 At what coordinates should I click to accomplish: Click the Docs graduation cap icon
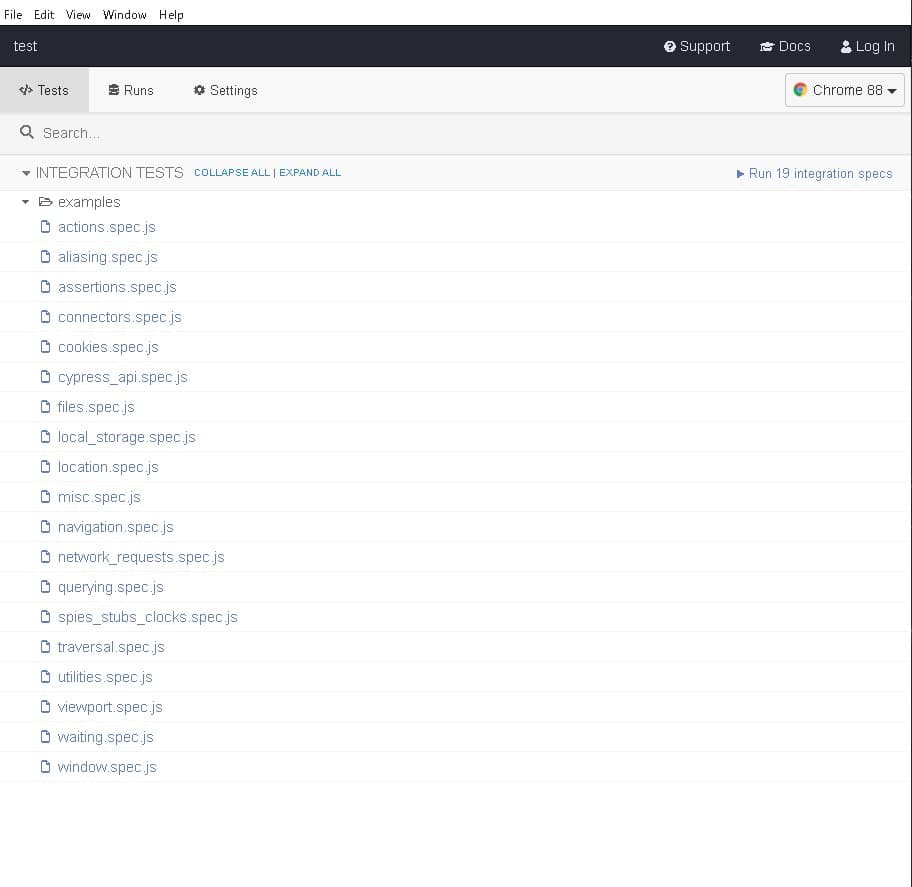click(767, 47)
